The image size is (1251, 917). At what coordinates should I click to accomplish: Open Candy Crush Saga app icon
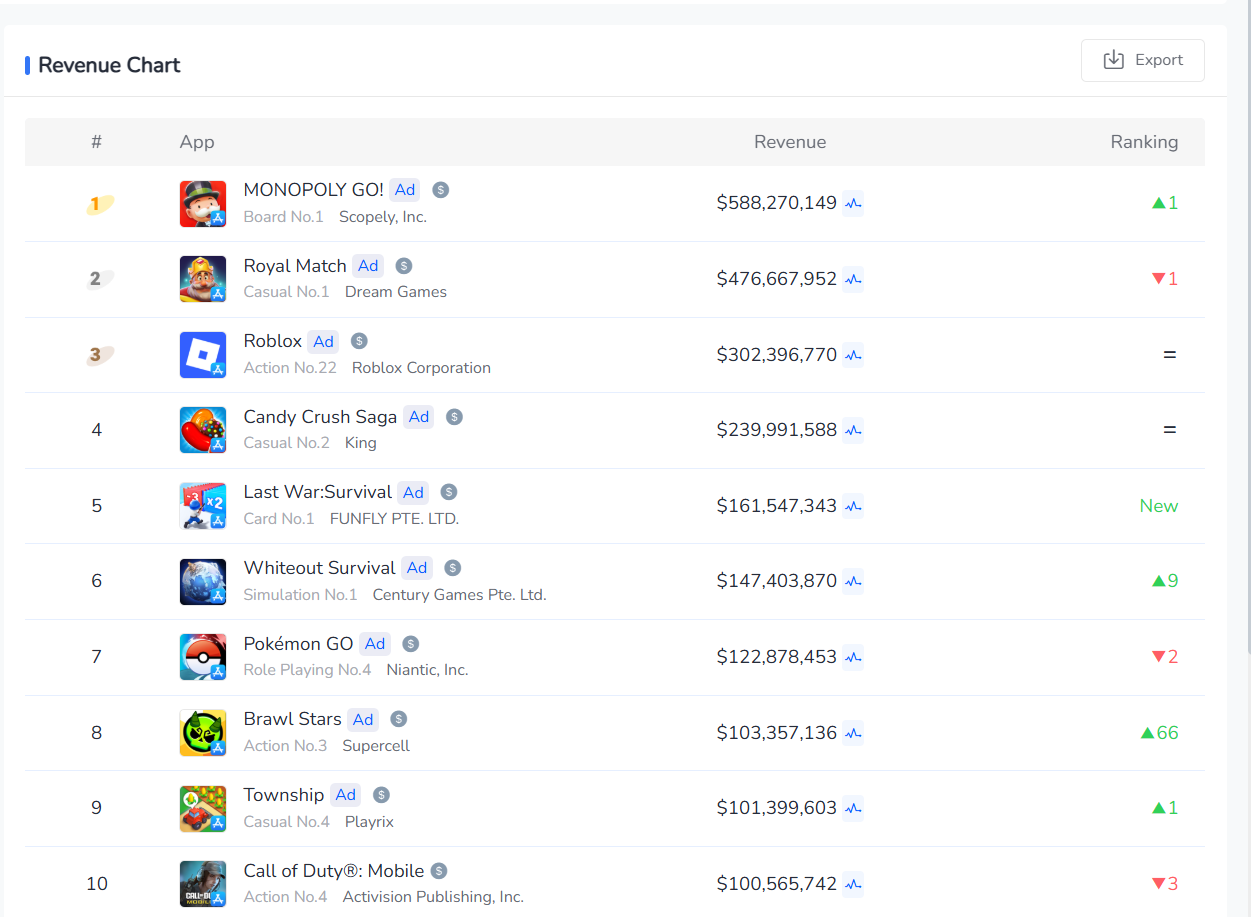pos(203,430)
